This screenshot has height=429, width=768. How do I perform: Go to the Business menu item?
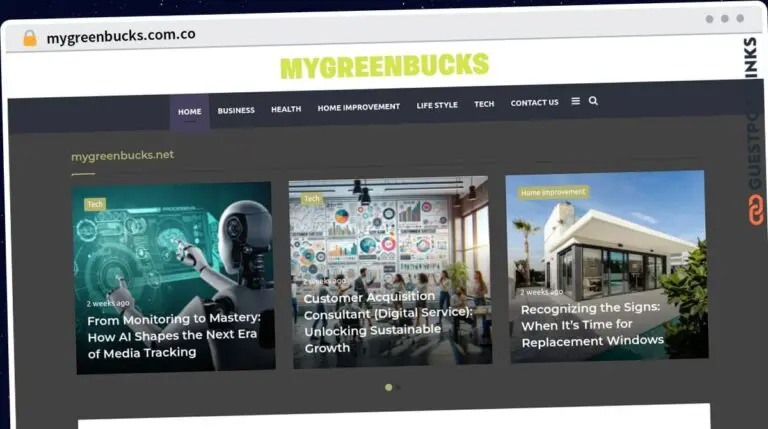(236, 111)
